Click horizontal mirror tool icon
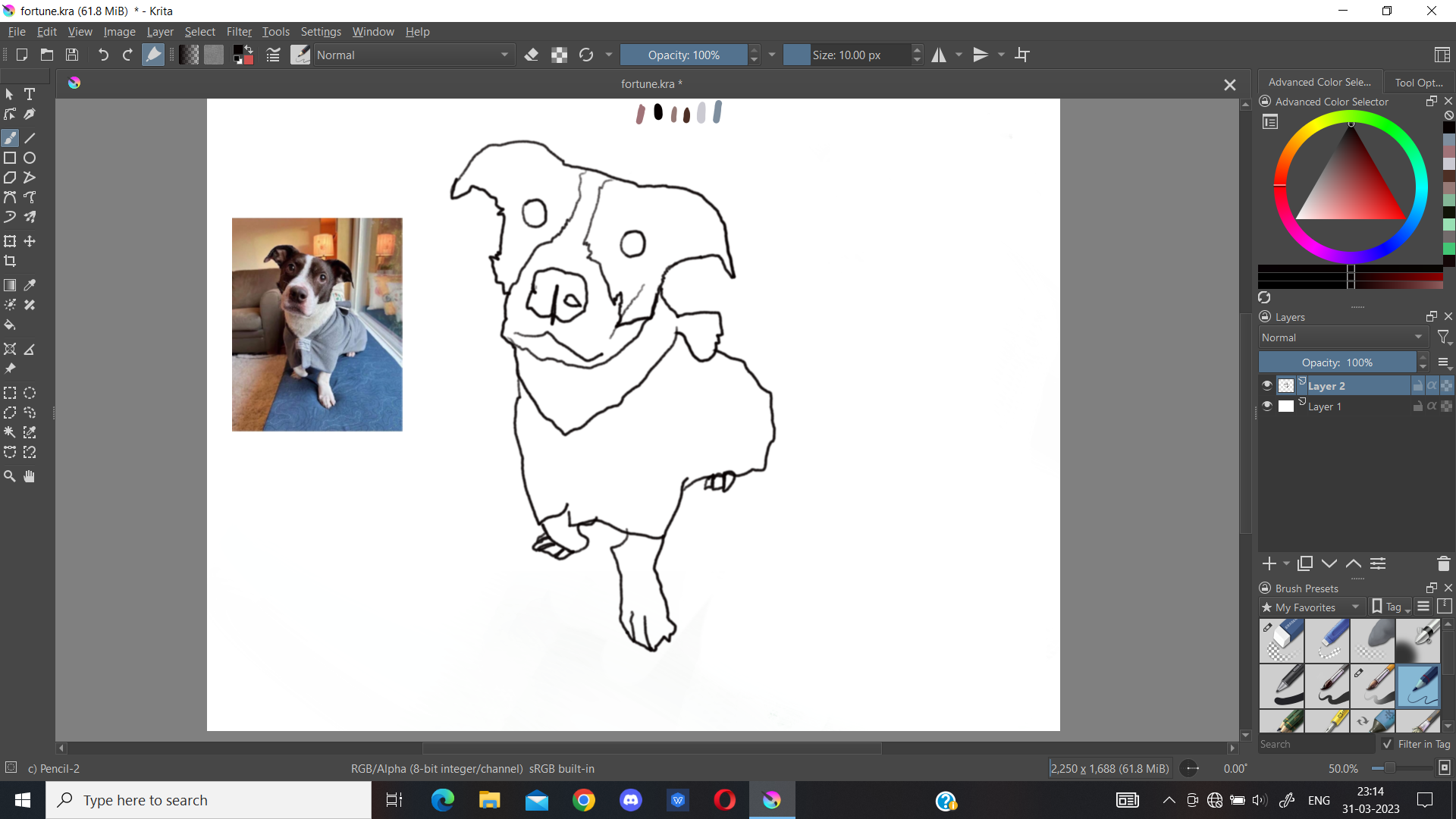Image resolution: width=1456 pixels, height=819 pixels. pyautogui.click(x=939, y=55)
